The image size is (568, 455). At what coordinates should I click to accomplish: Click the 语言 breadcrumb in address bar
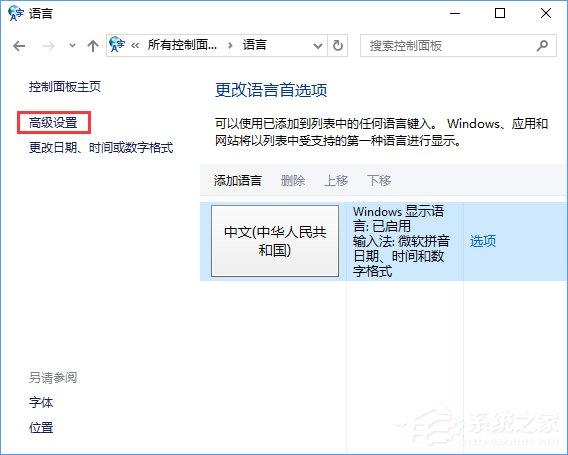click(254, 45)
